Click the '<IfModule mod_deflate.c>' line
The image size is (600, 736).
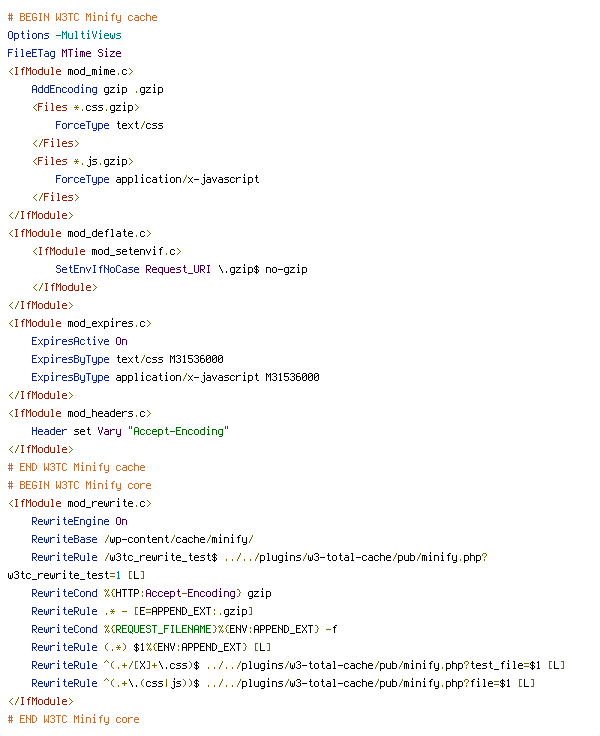pyautogui.click(x=79, y=233)
